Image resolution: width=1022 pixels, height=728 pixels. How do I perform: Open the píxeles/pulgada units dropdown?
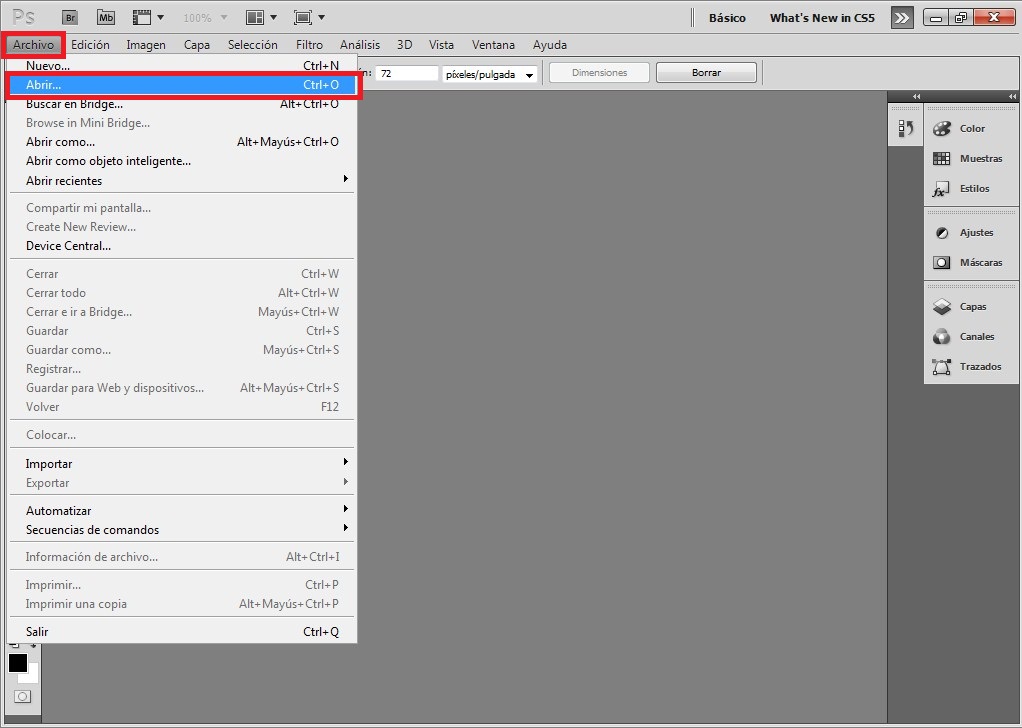pos(489,74)
